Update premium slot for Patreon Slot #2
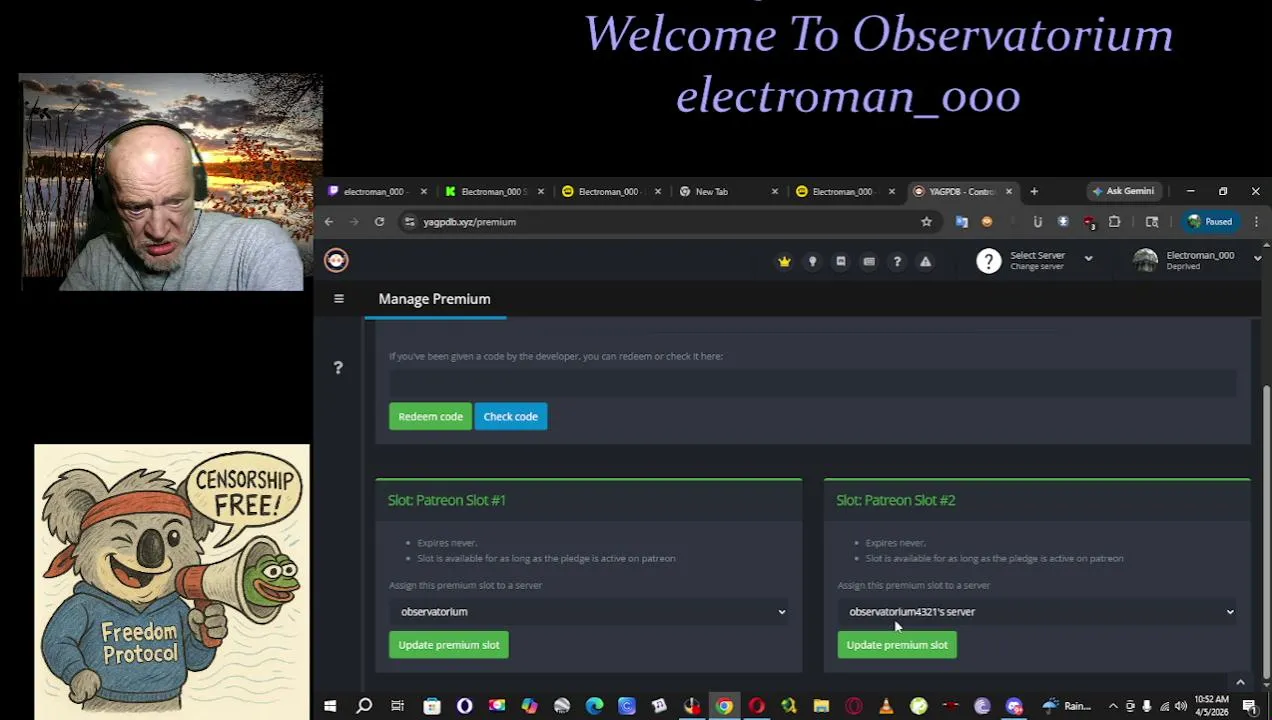Image resolution: width=1272 pixels, height=720 pixels. [897, 645]
